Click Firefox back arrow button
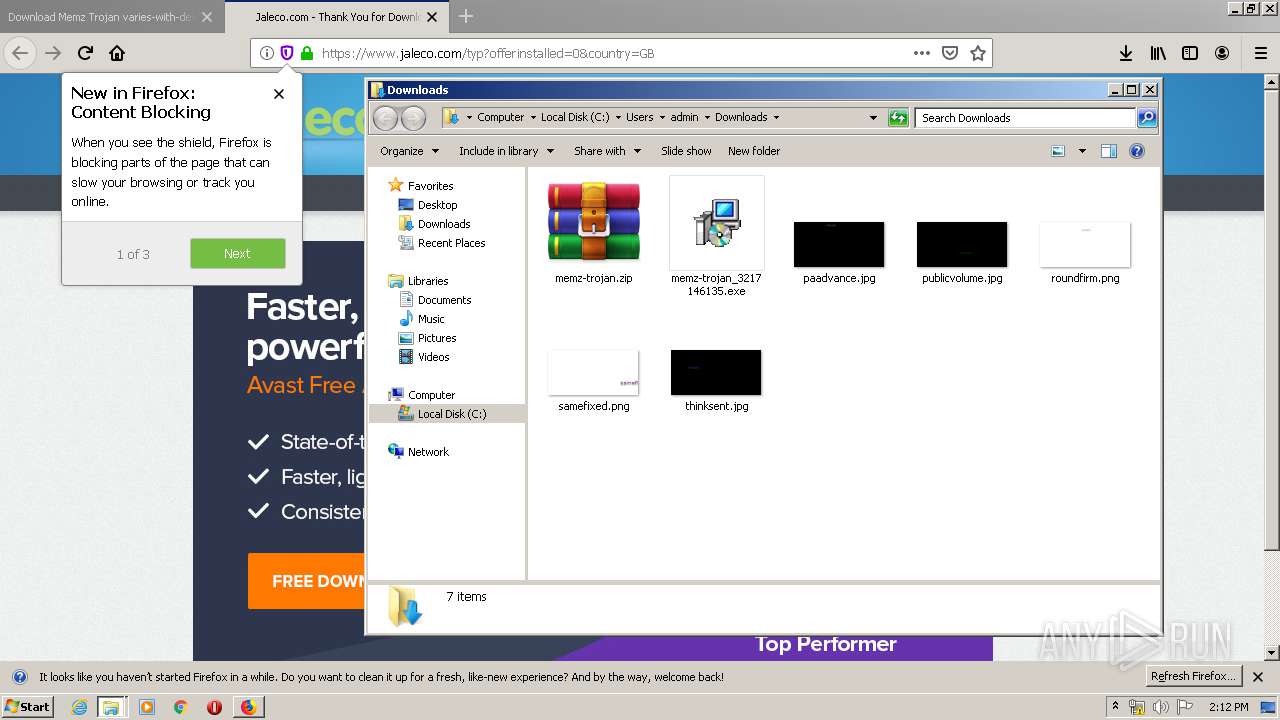Image resolution: width=1280 pixels, height=720 pixels. coord(20,53)
